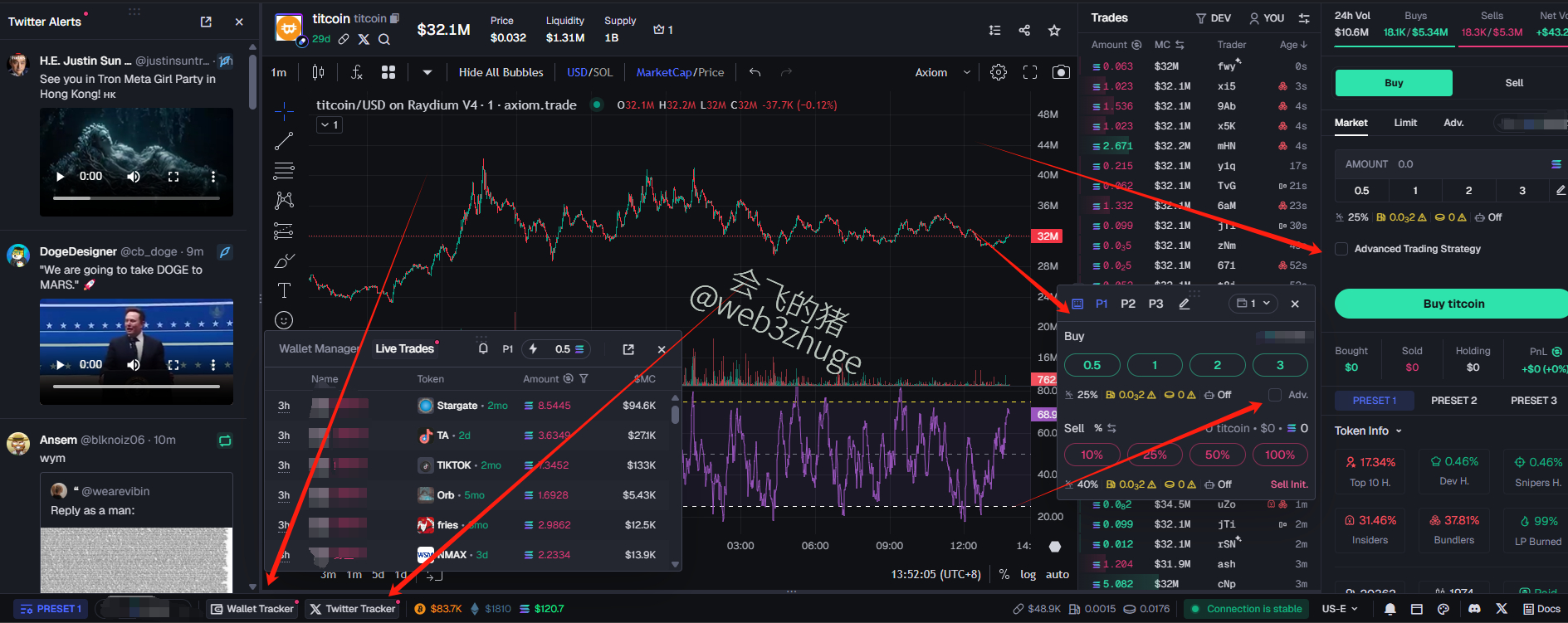Switch to PRESET 2

coord(1454,401)
